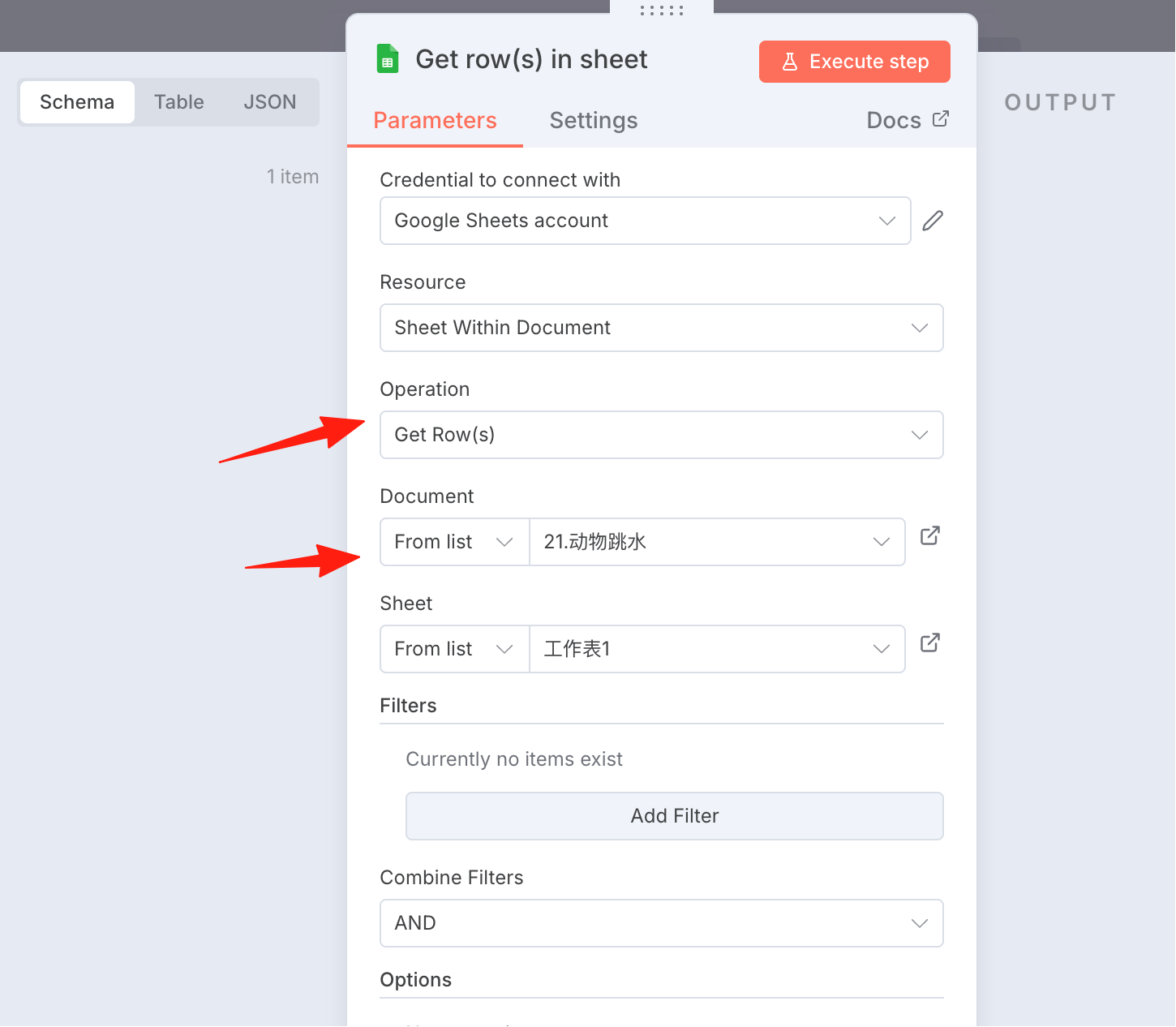The height and width of the screenshot is (1027, 1176).
Task: Click the Options section label
Action: pos(416,980)
